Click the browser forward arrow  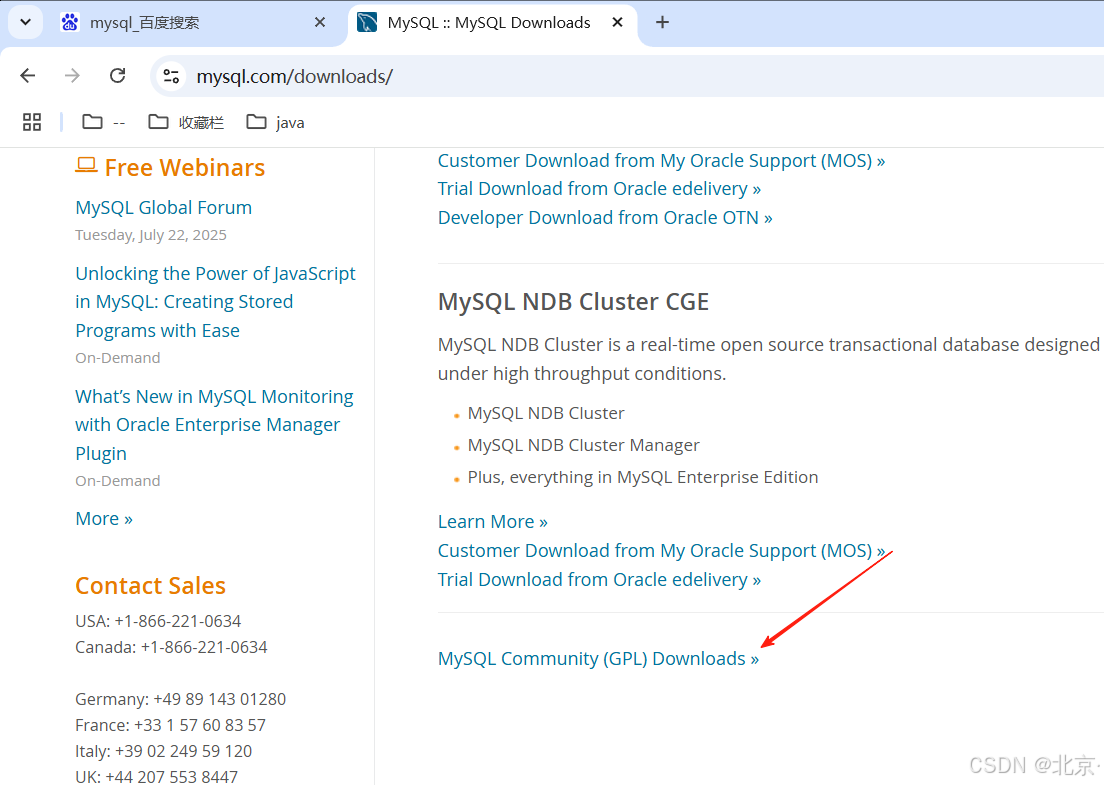[72, 75]
